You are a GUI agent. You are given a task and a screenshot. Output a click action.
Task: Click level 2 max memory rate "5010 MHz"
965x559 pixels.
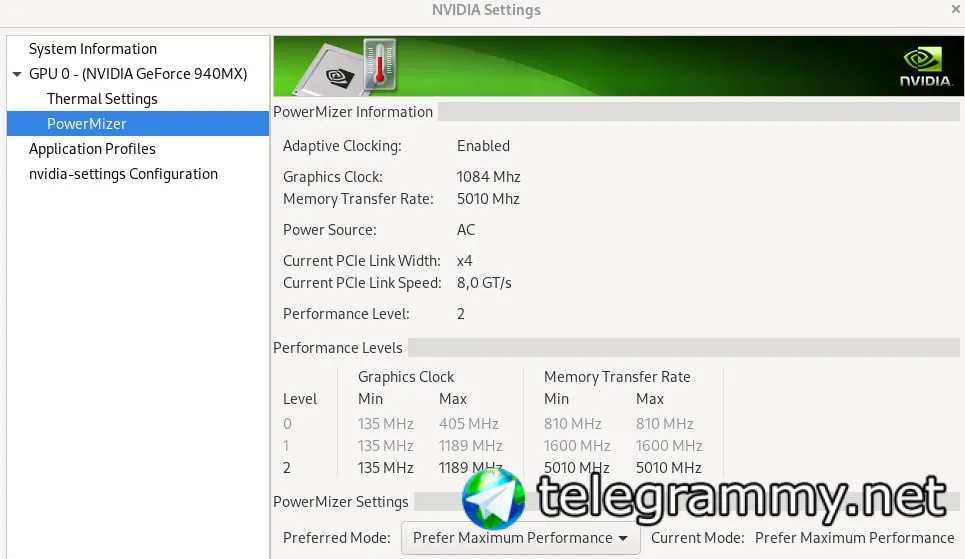[668, 468]
